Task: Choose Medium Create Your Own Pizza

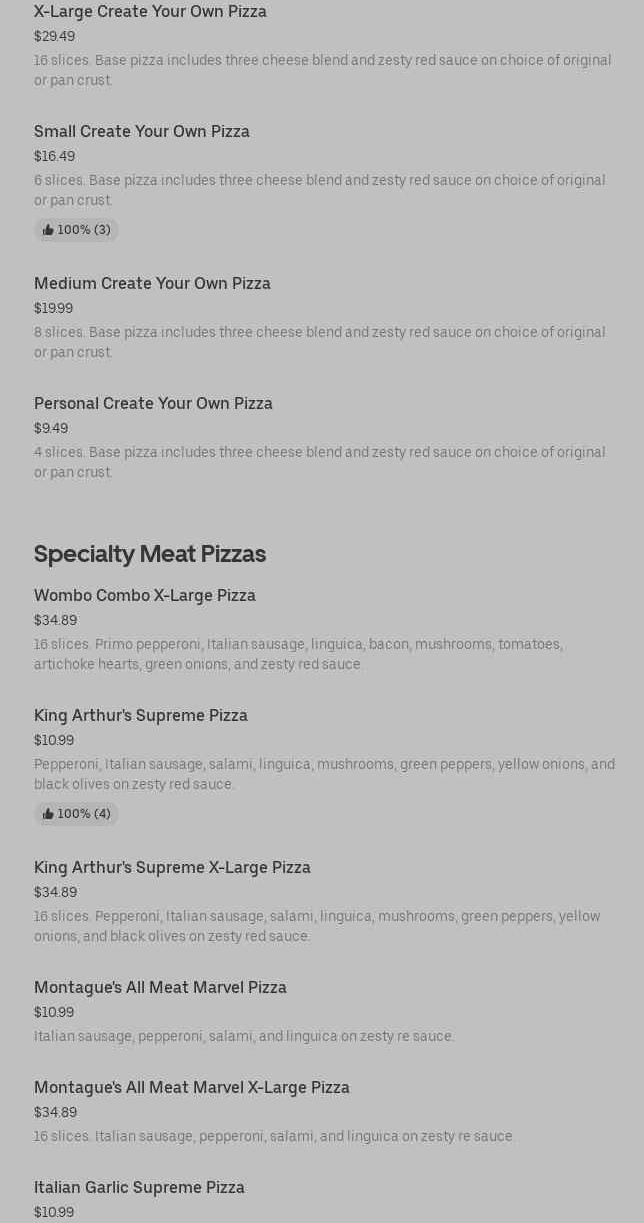Action: pyautogui.click(x=152, y=283)
